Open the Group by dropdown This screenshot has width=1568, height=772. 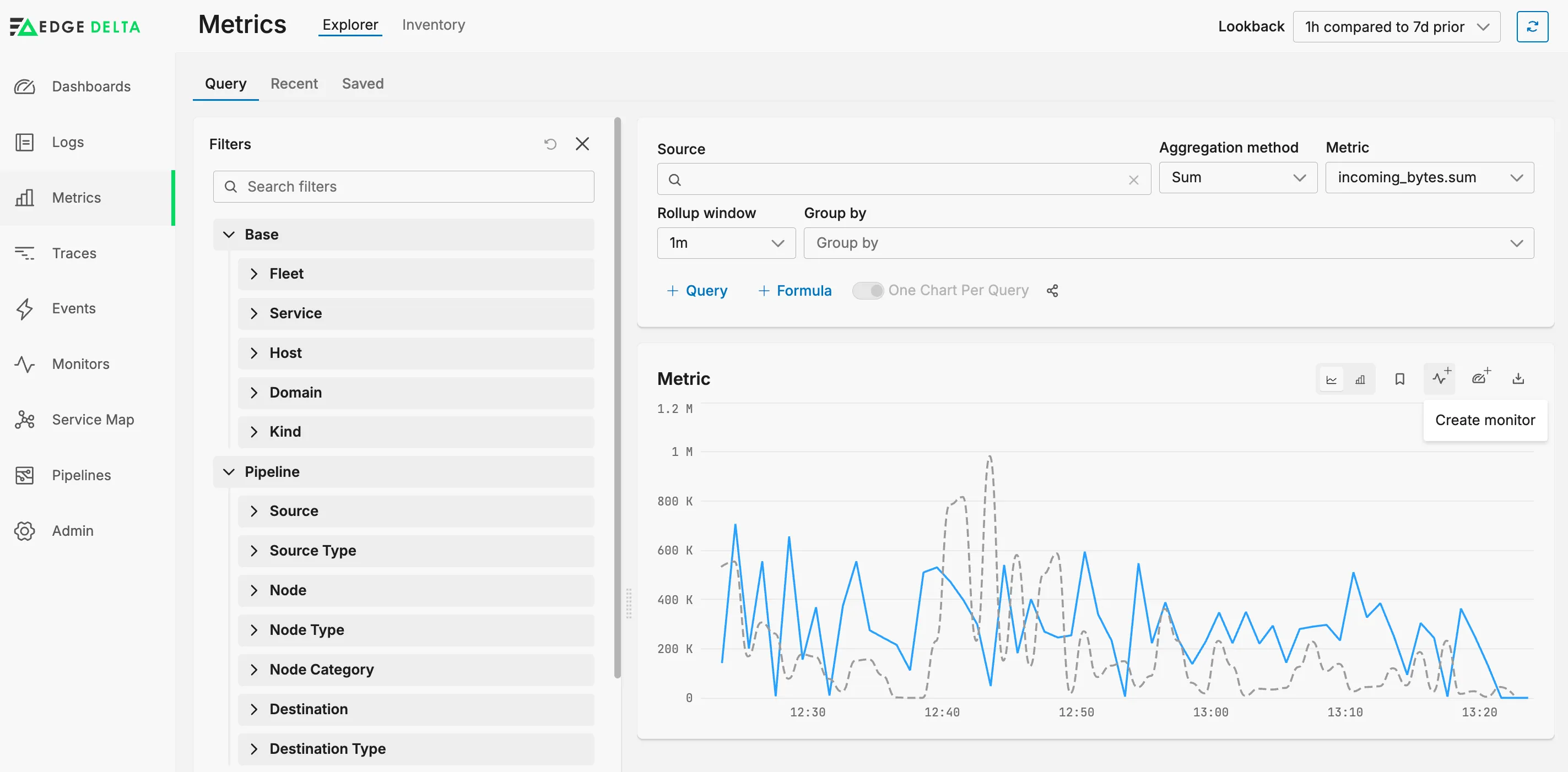1168,243
